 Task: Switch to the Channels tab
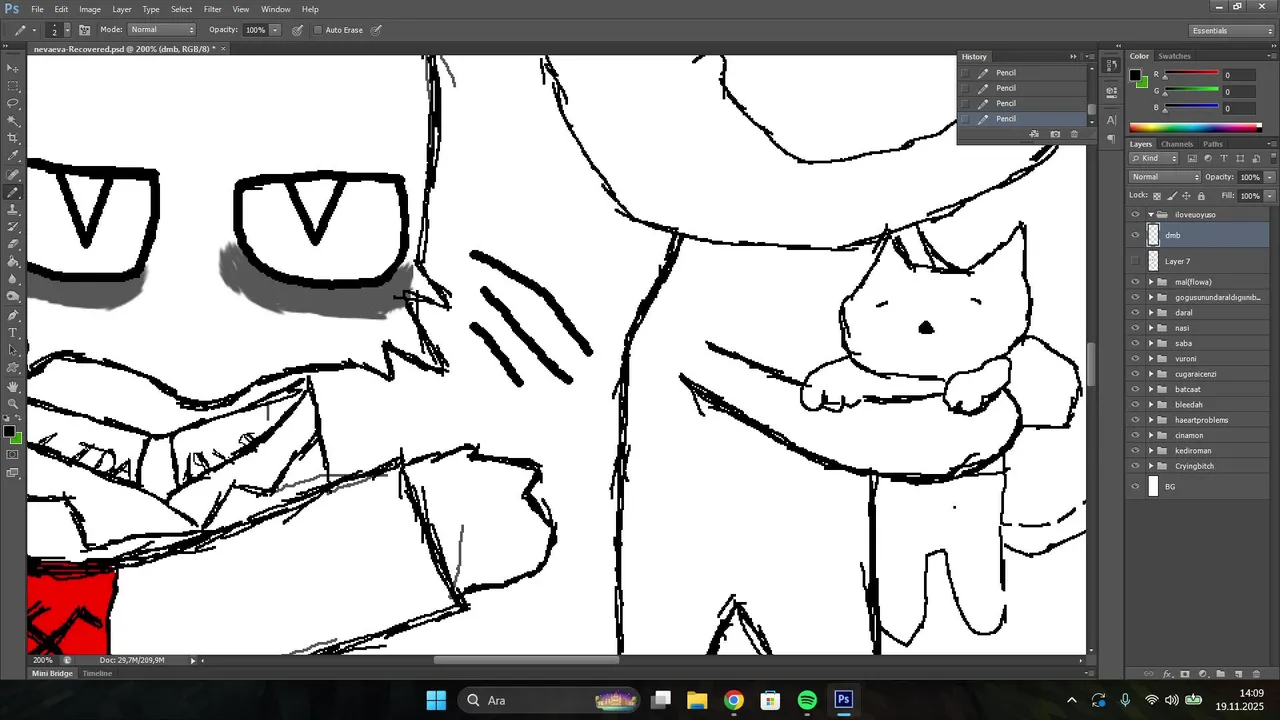click(x=1177, y=144)
